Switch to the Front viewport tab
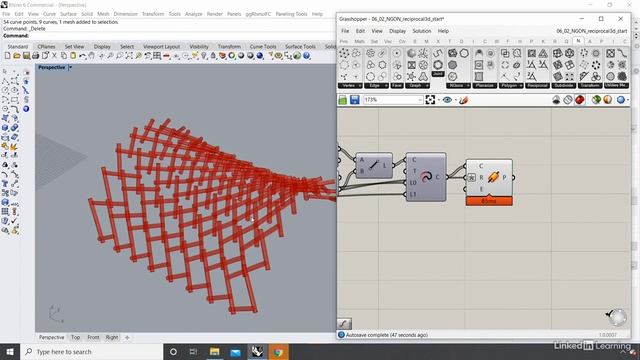 pyautogui.click(x=93, y=338)
